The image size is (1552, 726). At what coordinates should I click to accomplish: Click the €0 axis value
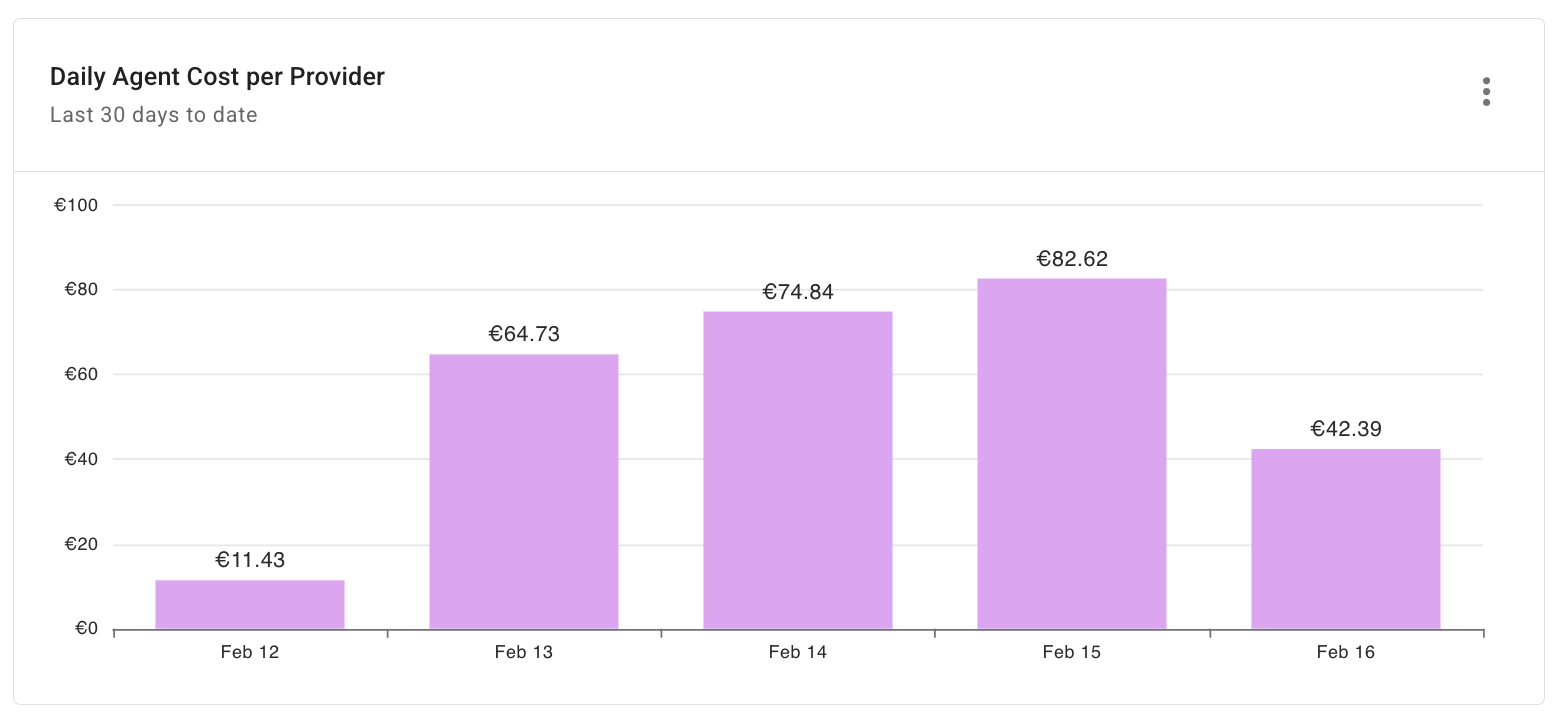(x=84, y=628)
